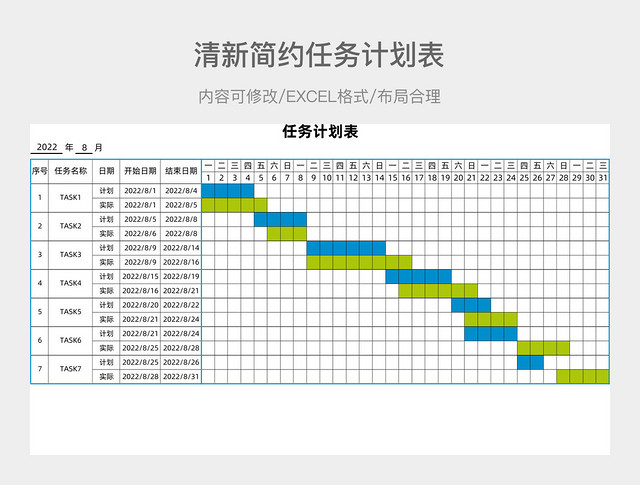The height and width of the screenshot is (485, 640).
Task: Select TASK5 planned start date 2022/8/20
Action: coord(140,305)
